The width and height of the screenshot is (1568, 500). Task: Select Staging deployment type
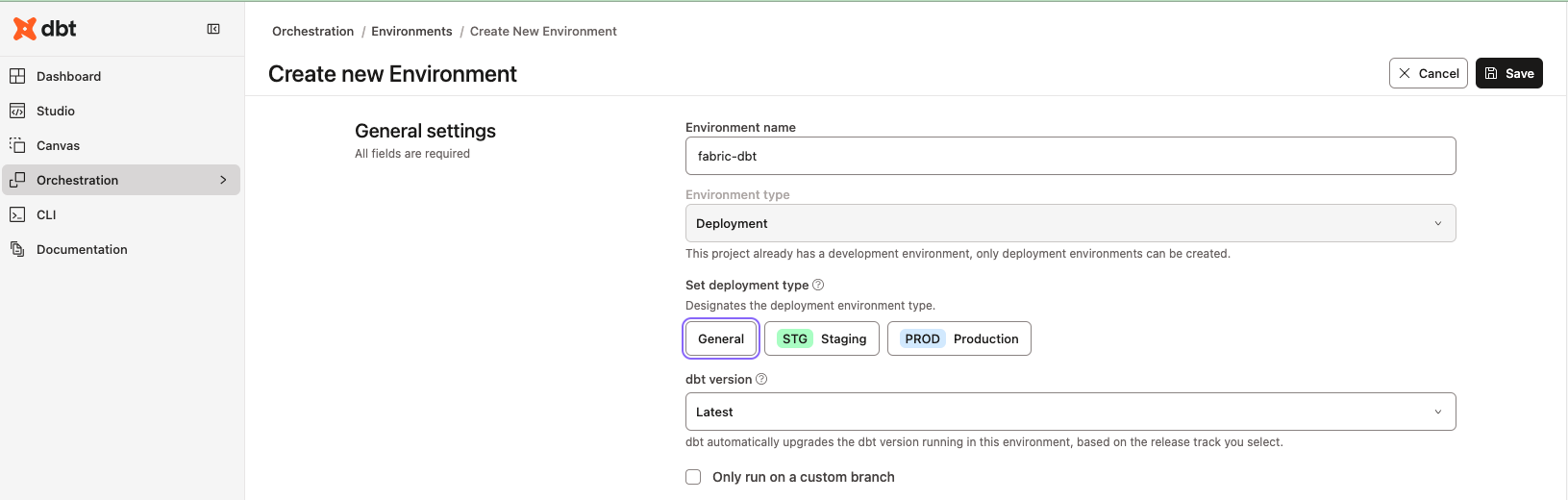coord(822,338)
